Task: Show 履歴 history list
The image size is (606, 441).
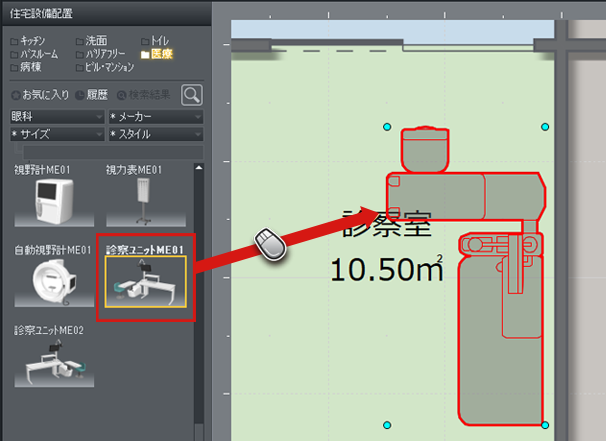Action: pyautogui.click(x=95, y=96)
